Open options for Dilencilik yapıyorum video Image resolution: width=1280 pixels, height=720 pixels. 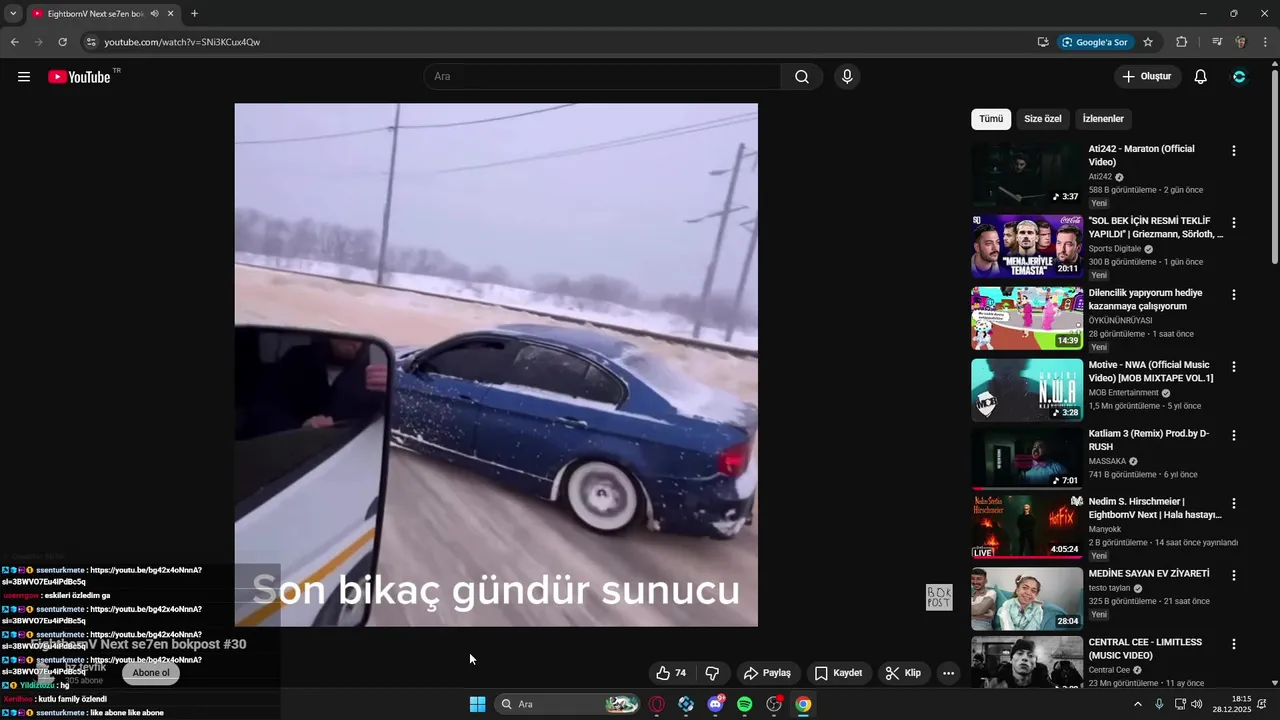click(1233, 295)
